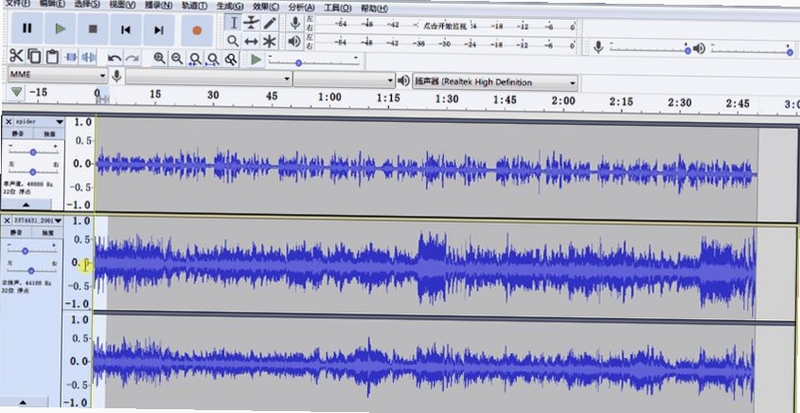Viewport: 800px width, 413px height.
Task: Collapse the spider track
Action: click(x=26, y=205)
